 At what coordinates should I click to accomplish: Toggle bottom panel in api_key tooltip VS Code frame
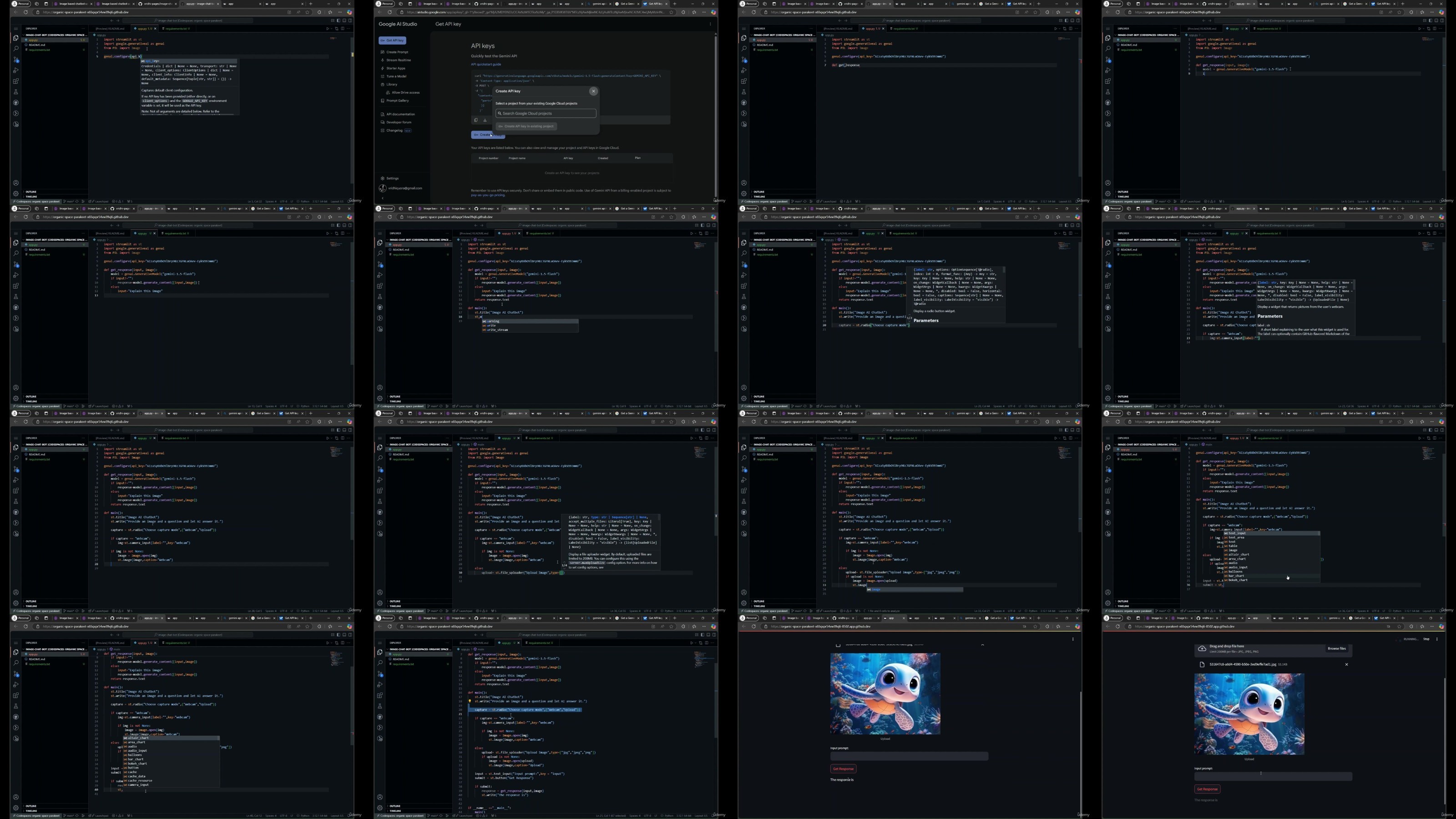coord(344,20)
